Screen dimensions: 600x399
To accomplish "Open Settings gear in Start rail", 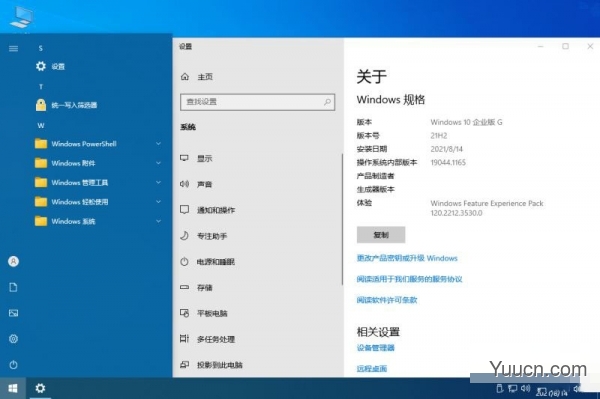I will pos(13,339).
